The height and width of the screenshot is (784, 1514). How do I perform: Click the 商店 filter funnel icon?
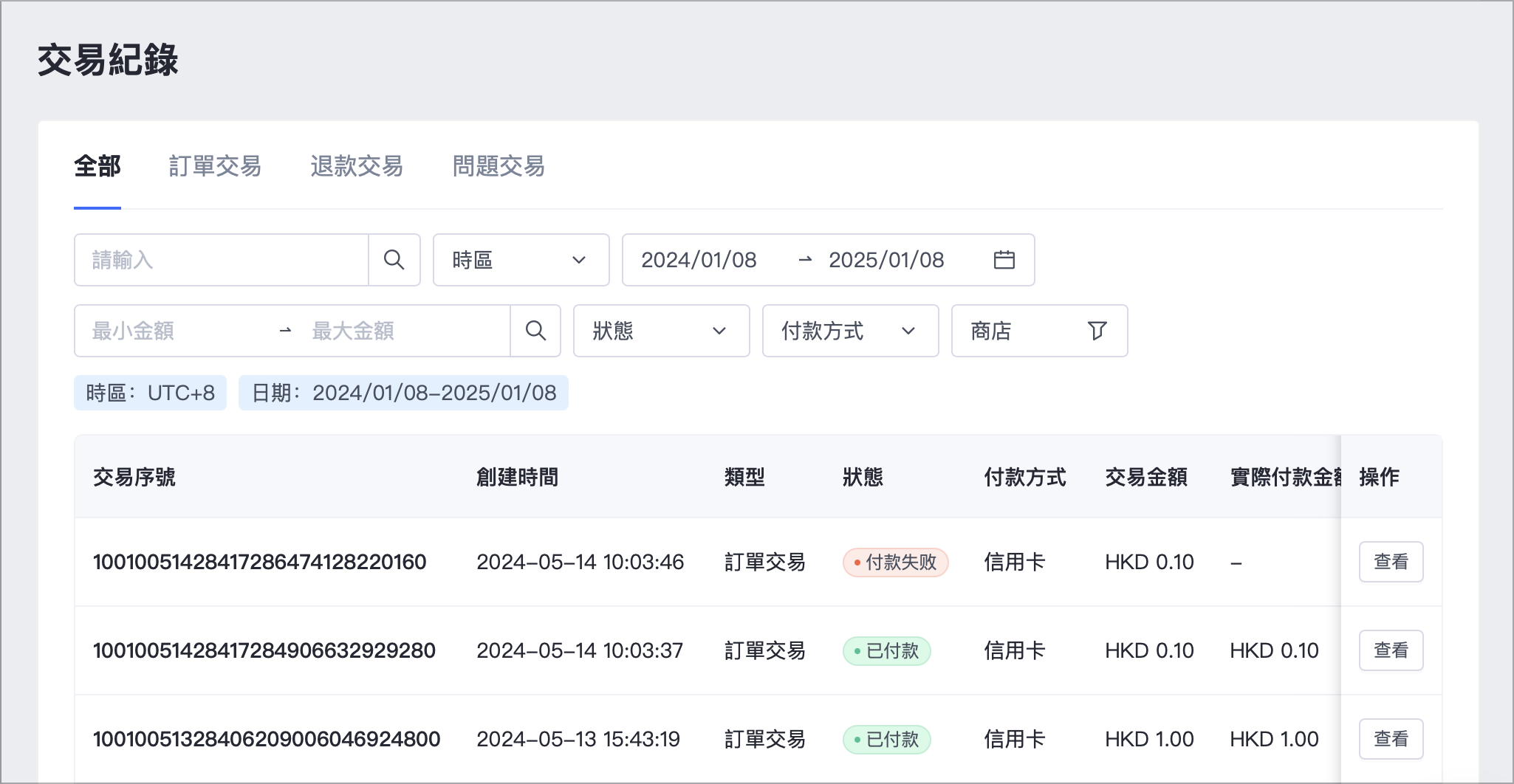pos(1097,331)
